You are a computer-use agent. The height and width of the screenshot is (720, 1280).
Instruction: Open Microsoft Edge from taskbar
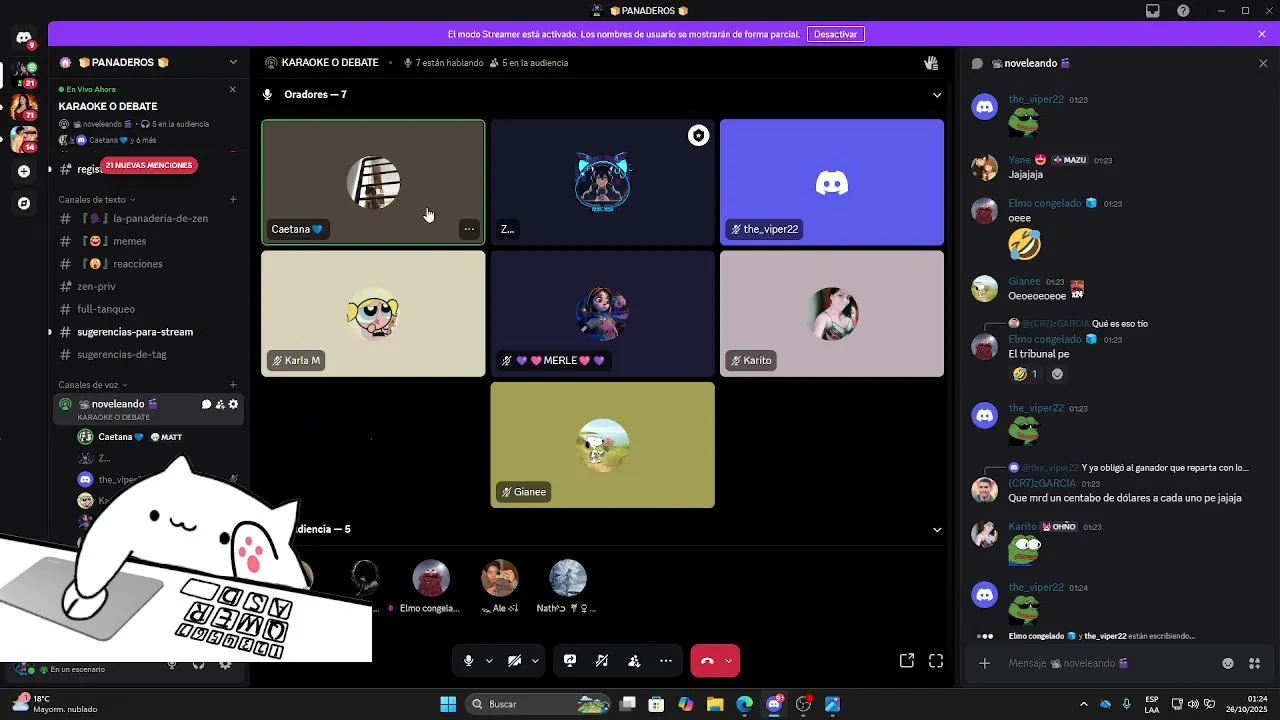click(744, 704)
